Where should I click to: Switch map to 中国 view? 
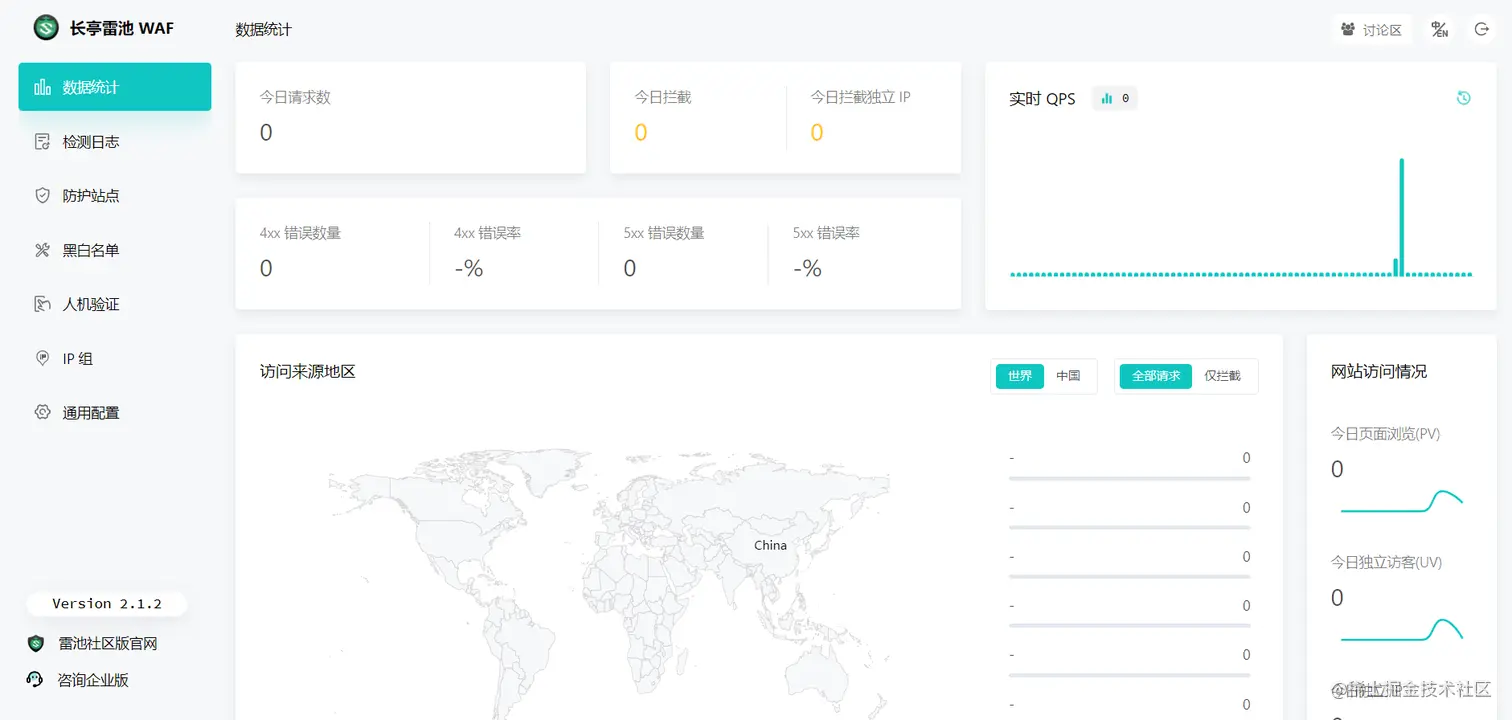pyautogui.click(x=1068, y=376)
